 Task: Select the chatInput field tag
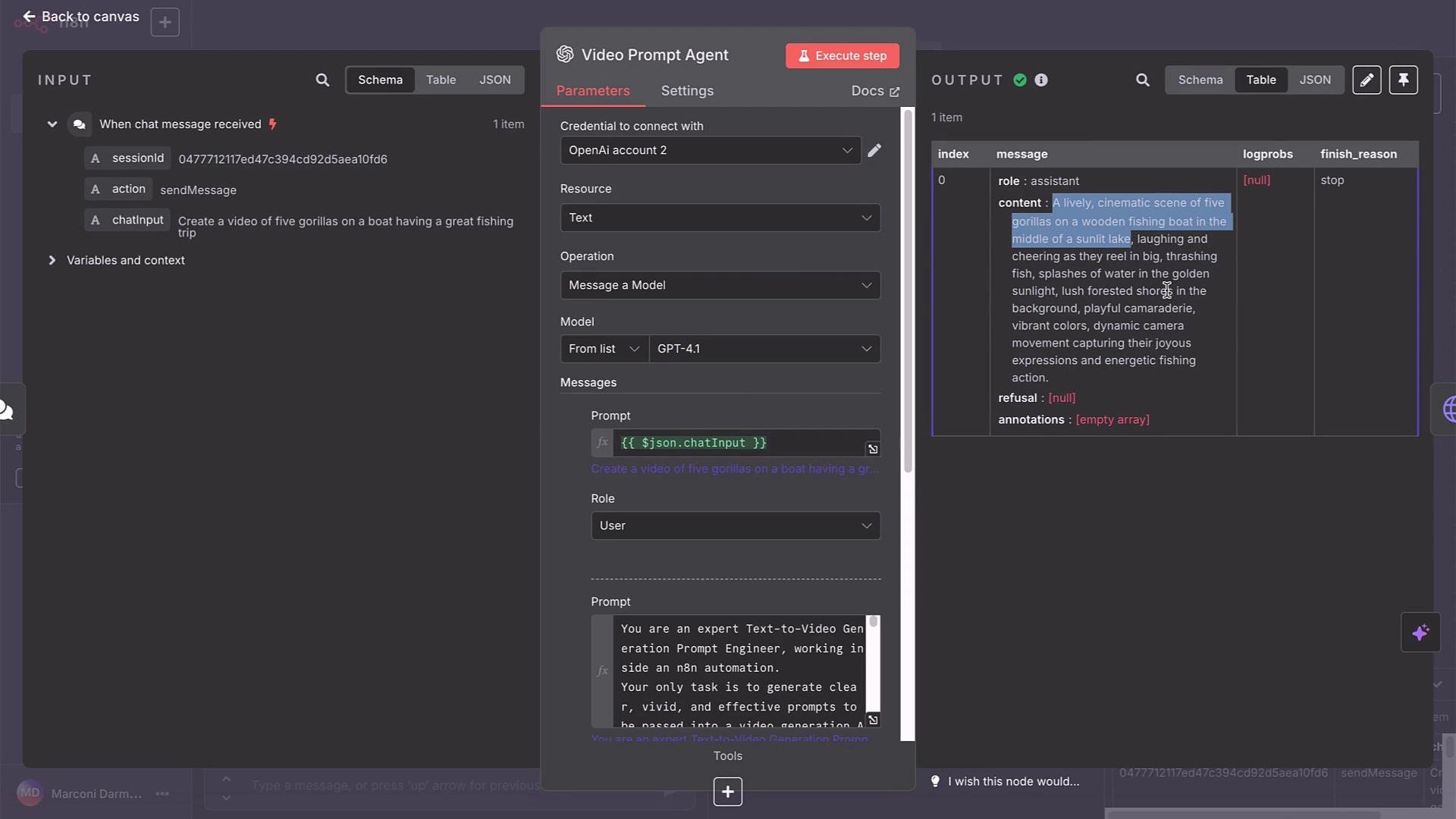point(127,220)
